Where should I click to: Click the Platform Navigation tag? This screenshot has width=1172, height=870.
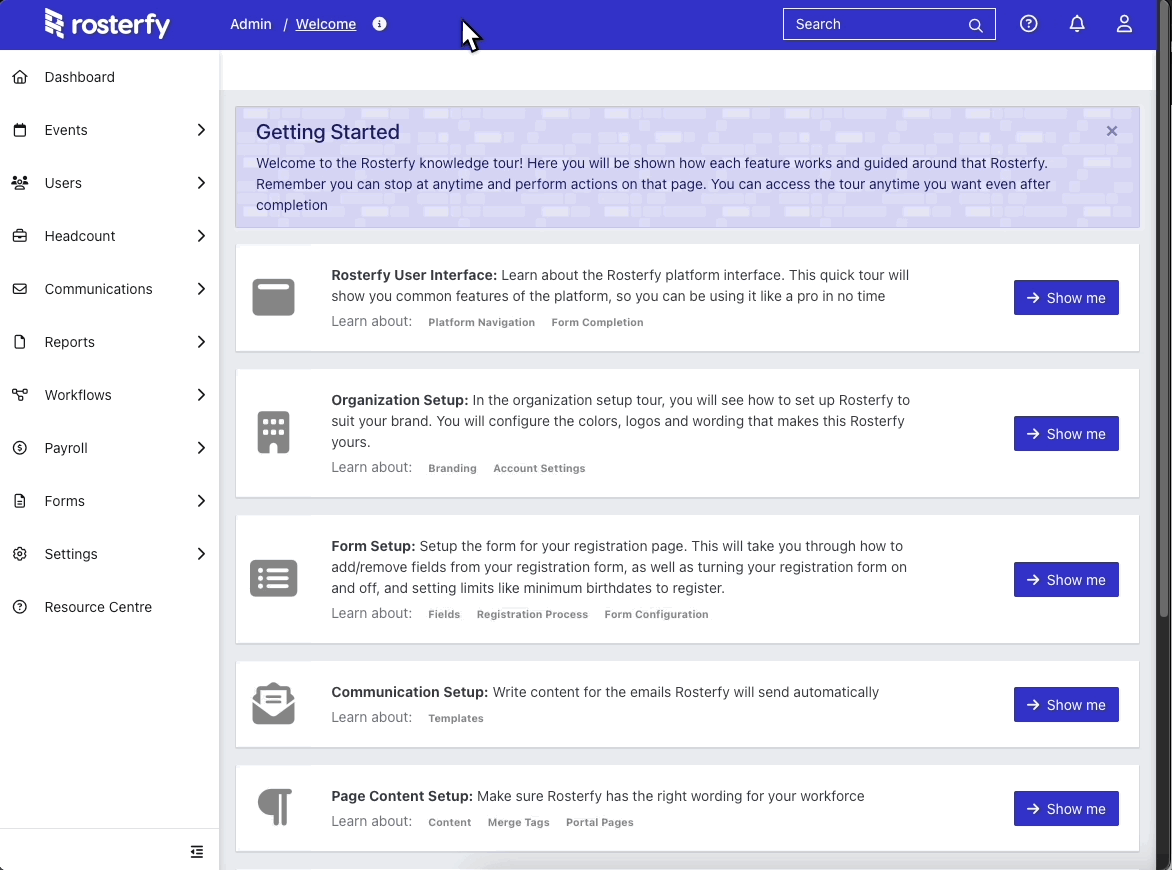tap(481, 322)
